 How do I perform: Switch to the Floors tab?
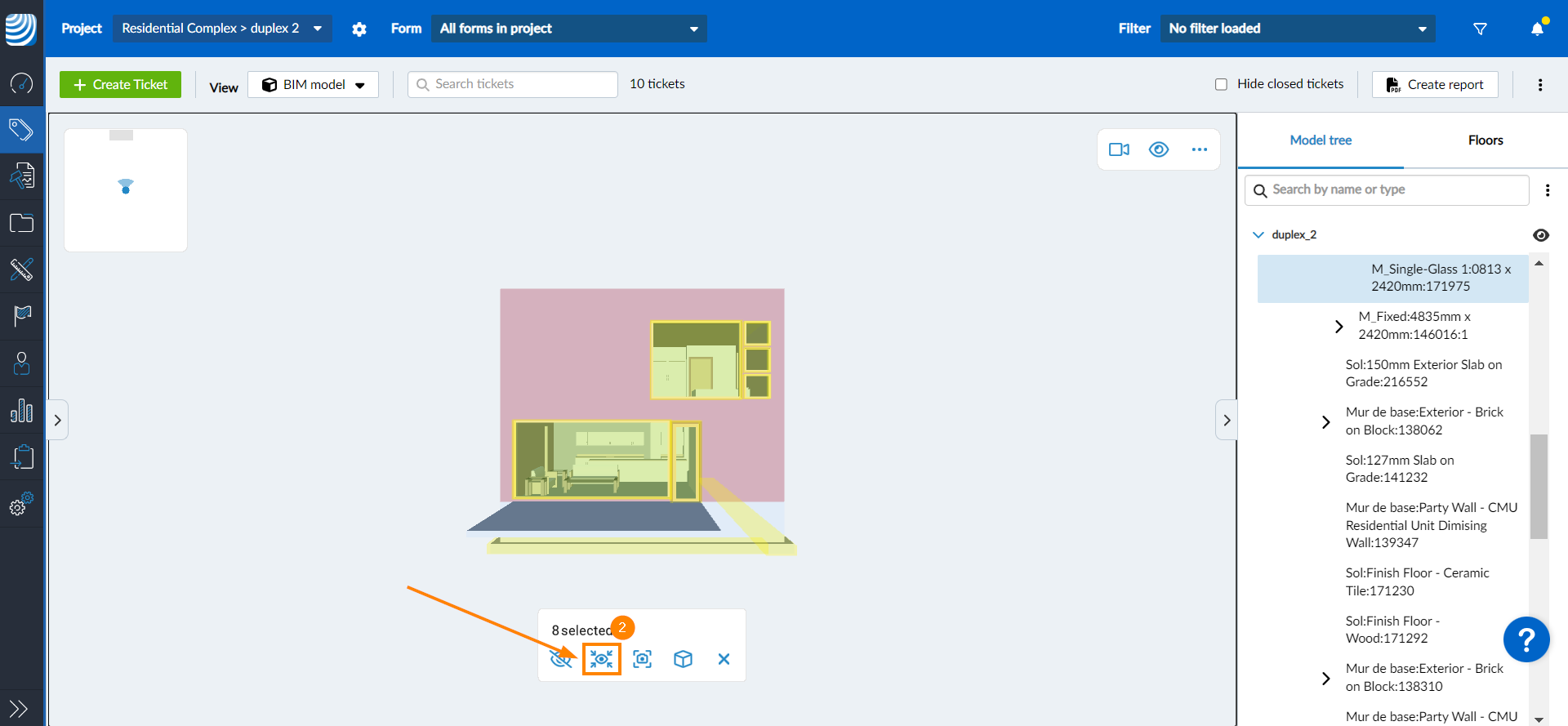pyautogui.click(x=1485, y=140)
